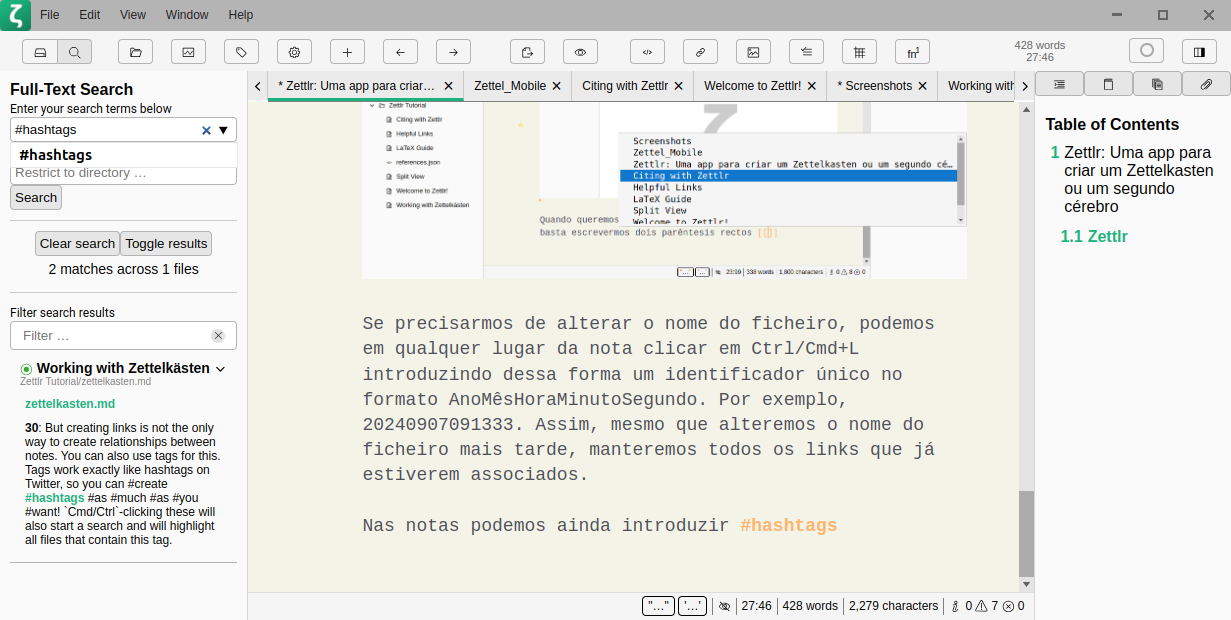Open the File menu

[49, 15]
